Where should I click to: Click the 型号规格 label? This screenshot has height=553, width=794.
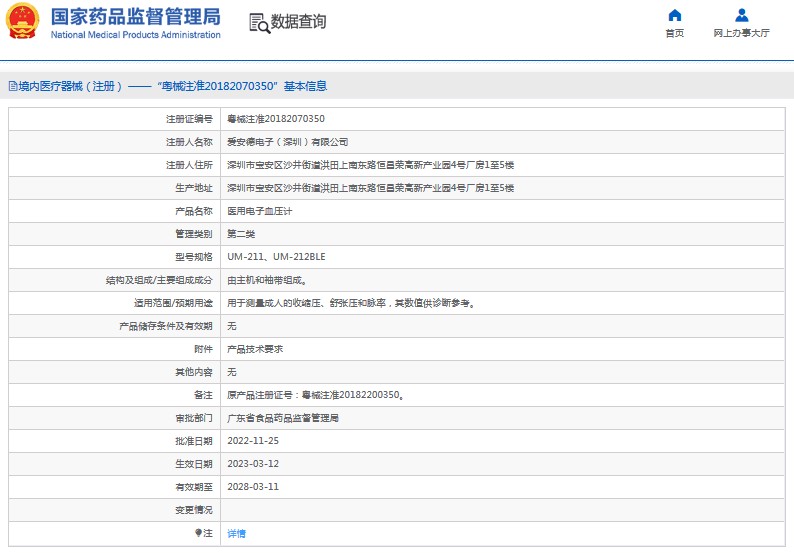[x=194, y=257]
